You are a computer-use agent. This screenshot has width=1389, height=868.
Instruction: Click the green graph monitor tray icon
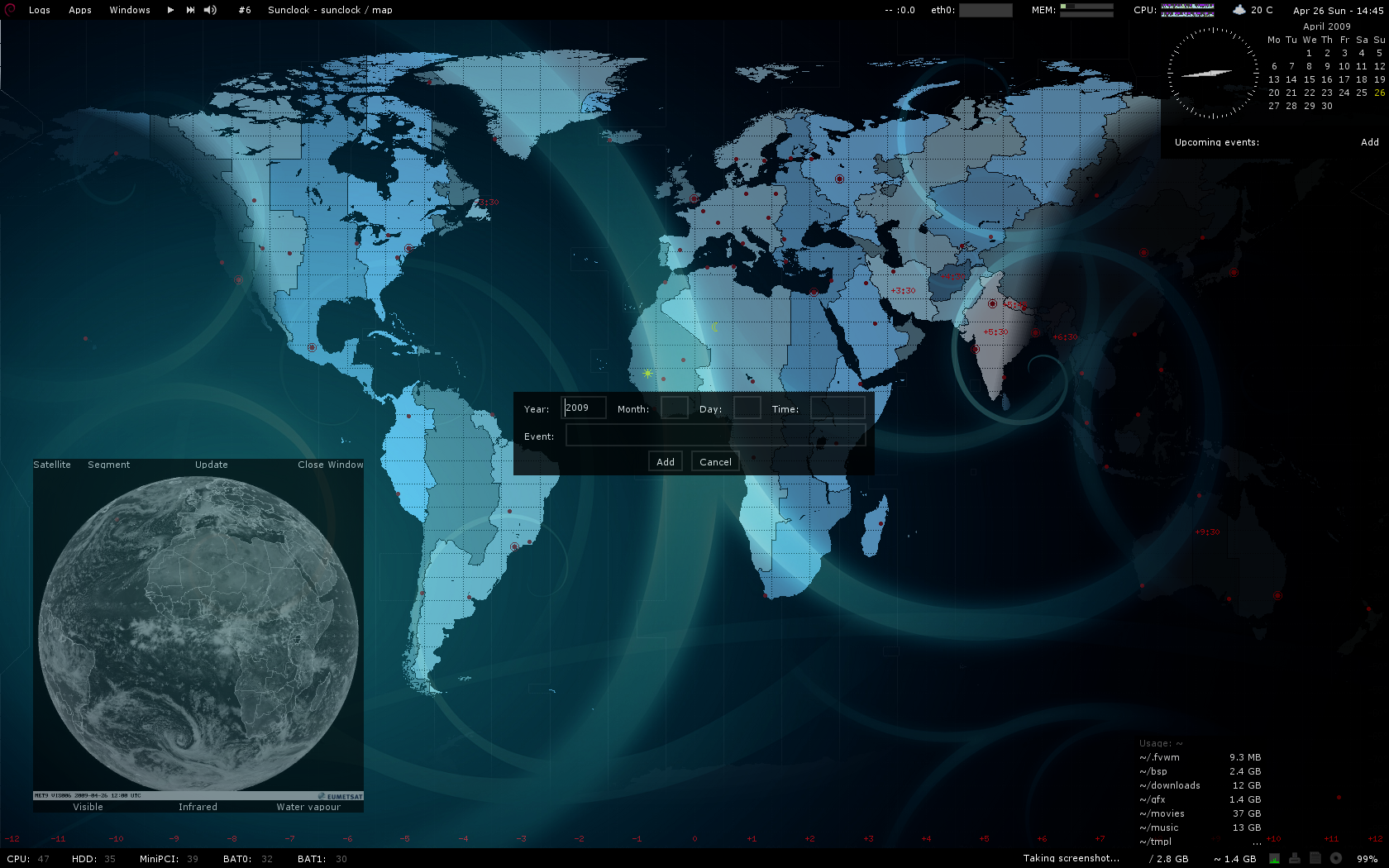[x=1275, y=859]
